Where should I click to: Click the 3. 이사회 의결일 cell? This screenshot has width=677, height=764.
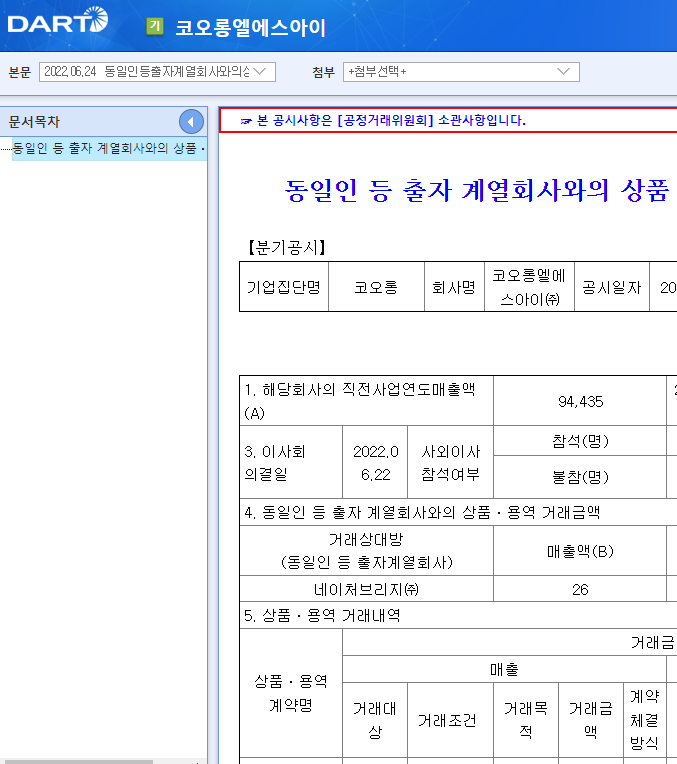291,462
